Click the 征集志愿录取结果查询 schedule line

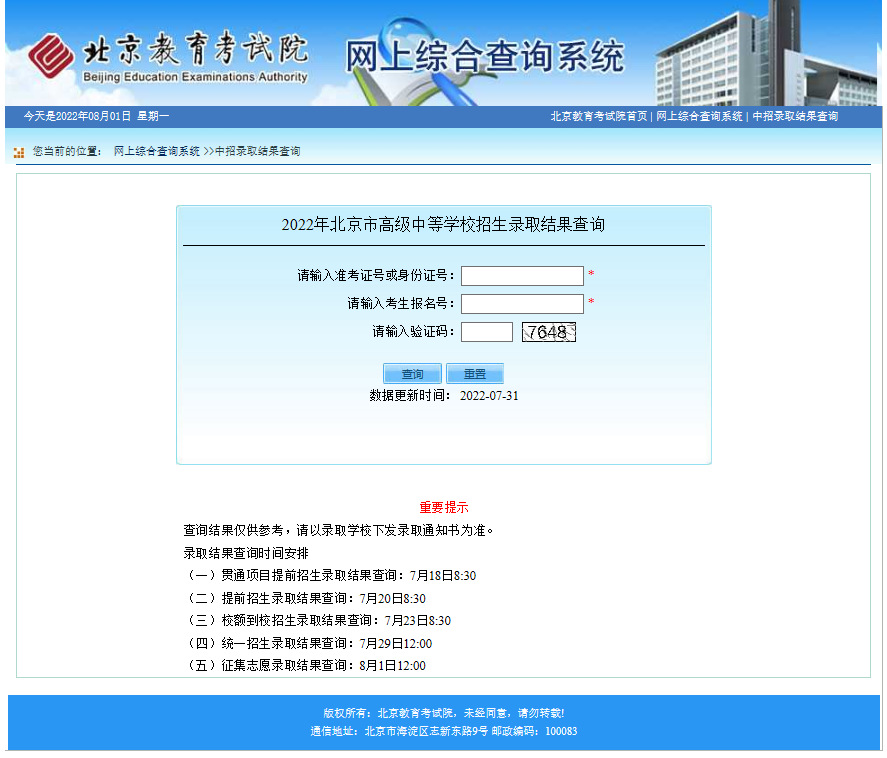coord(305,666)
